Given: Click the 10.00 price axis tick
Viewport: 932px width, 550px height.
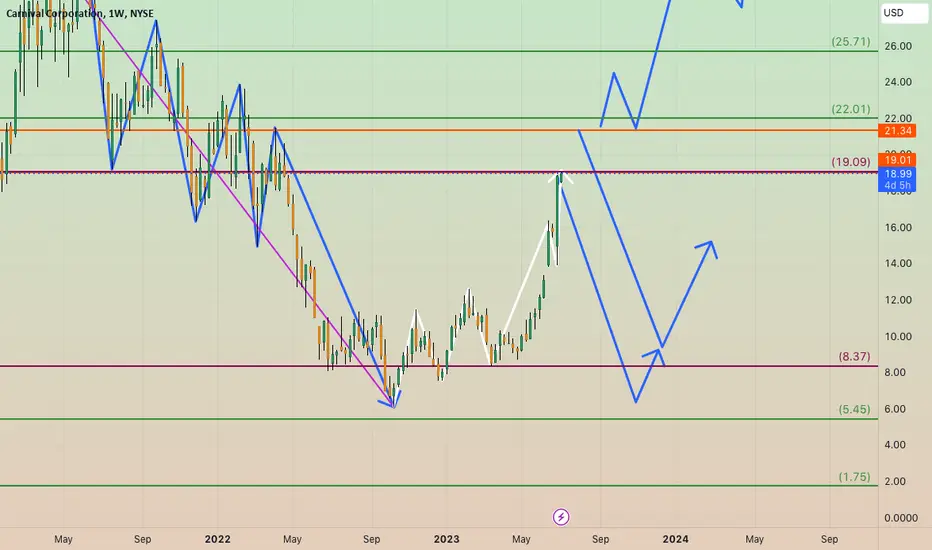Looking at the screenshot, I should [x=898, y=337].
